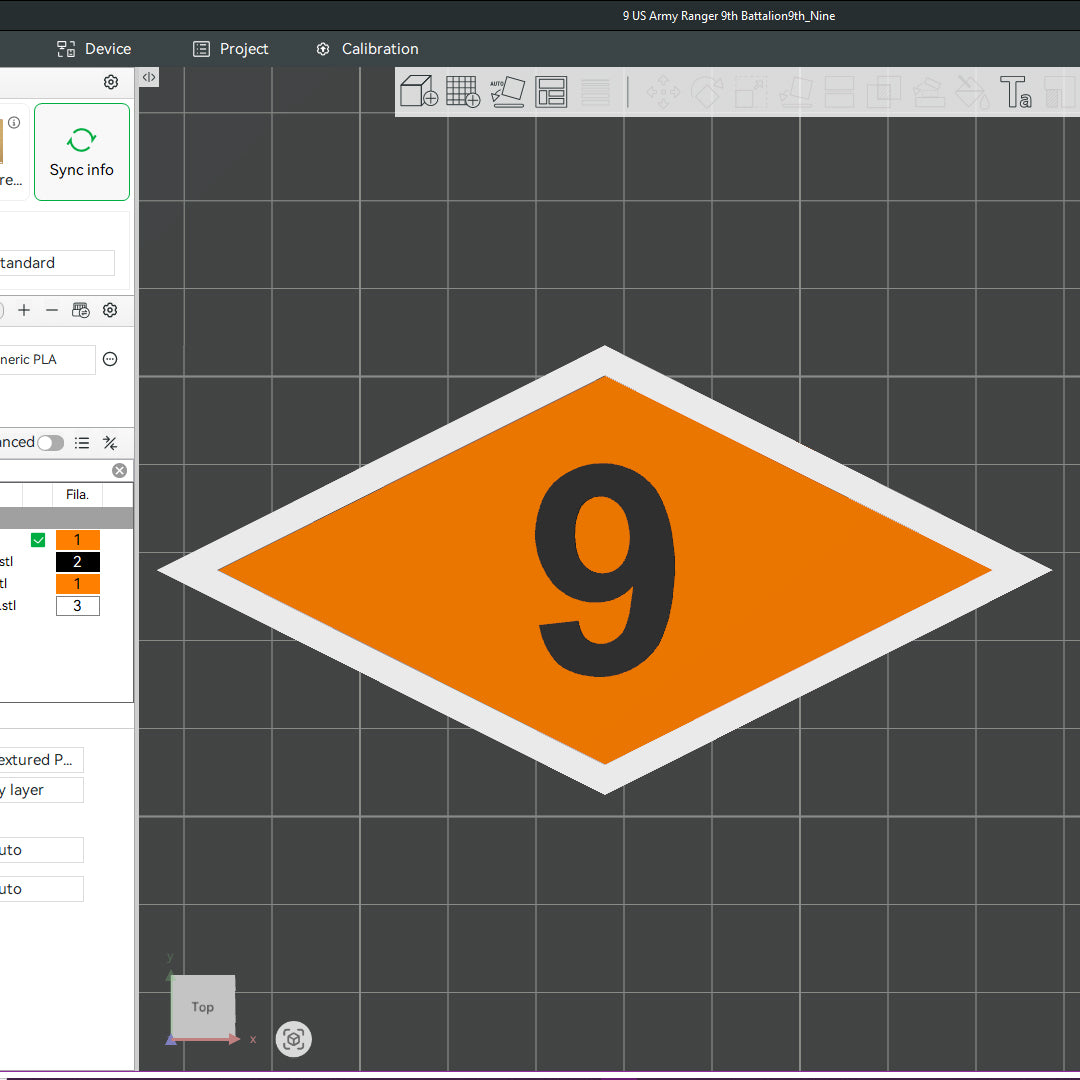
Task: Click the Sync info button
Action: coord(82,152)
